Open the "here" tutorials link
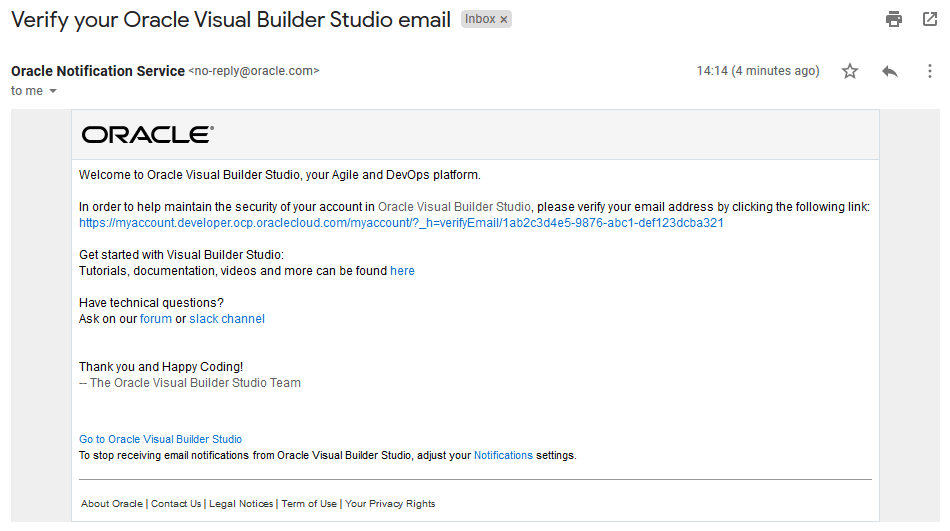 coord(402,271)
